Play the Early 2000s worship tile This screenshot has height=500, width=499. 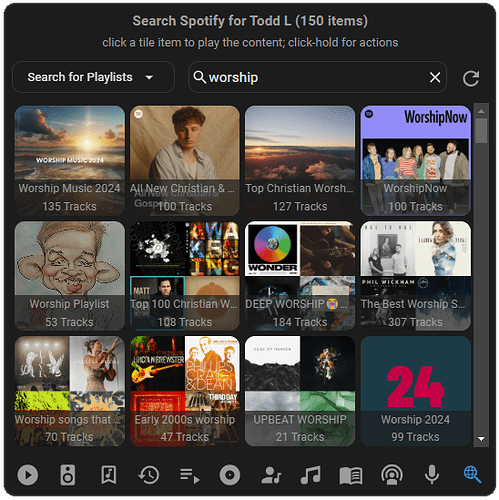pos(185,391)
